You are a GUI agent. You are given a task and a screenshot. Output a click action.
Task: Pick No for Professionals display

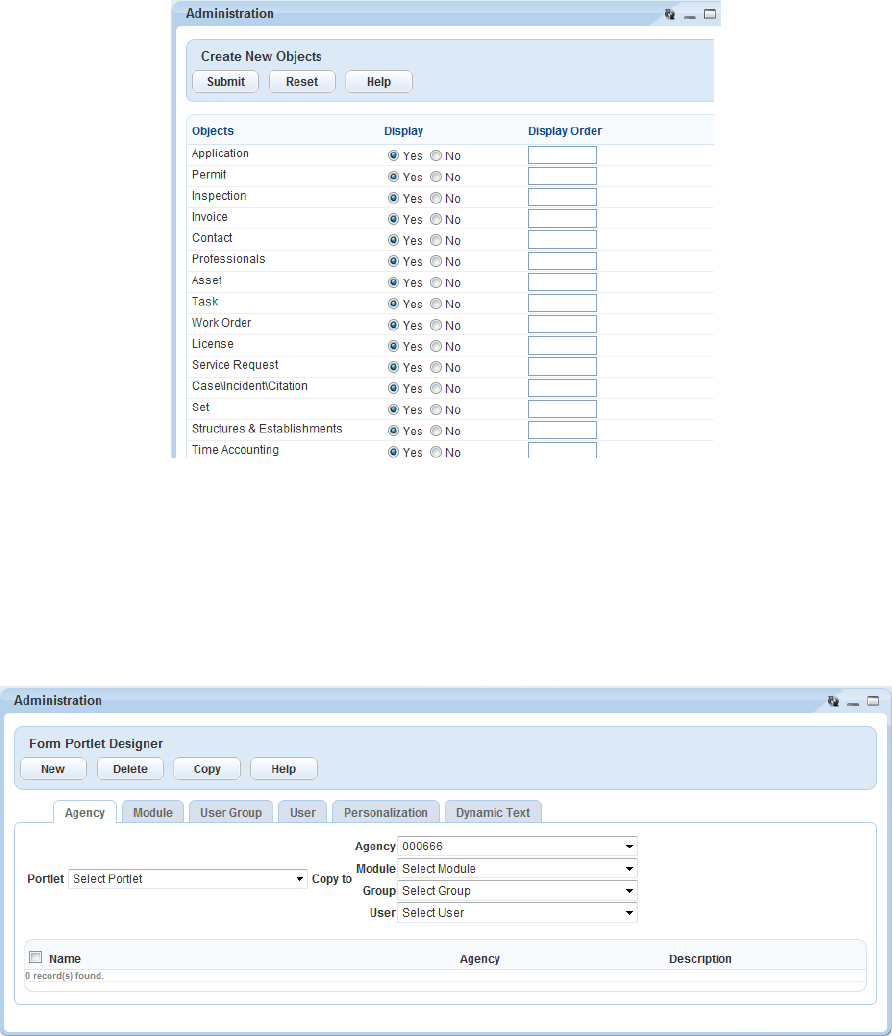tap(435, 261)
